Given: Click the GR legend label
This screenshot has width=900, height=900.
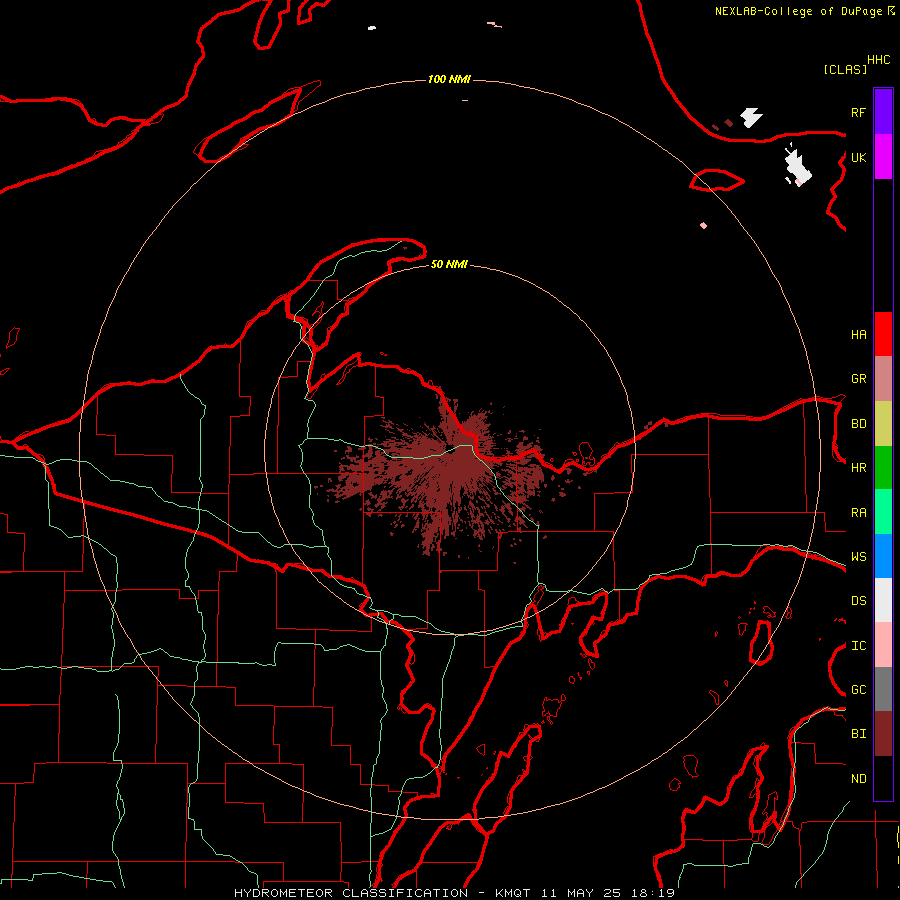Looking at the screenshot, I should (858, 379).
